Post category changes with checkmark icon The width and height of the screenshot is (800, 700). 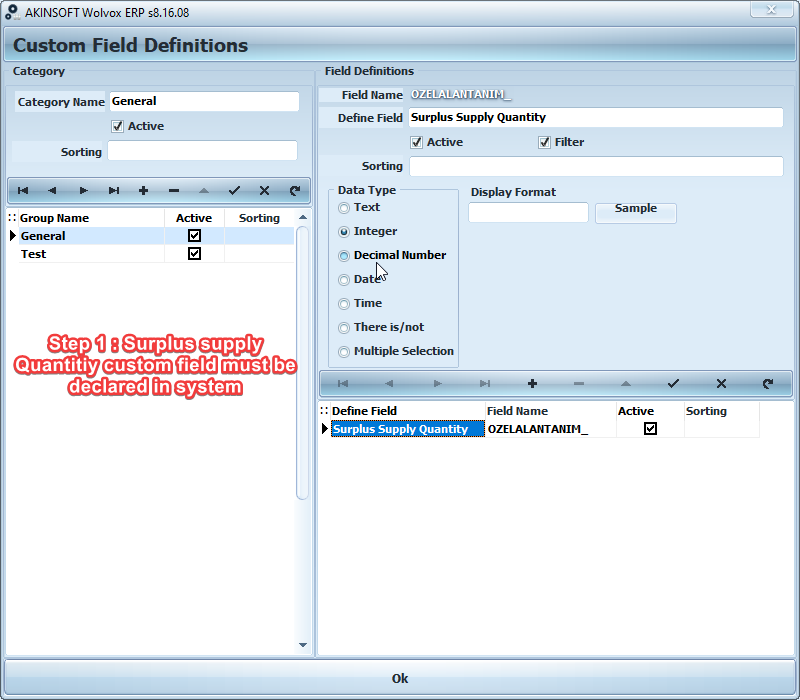coord(234,191)
